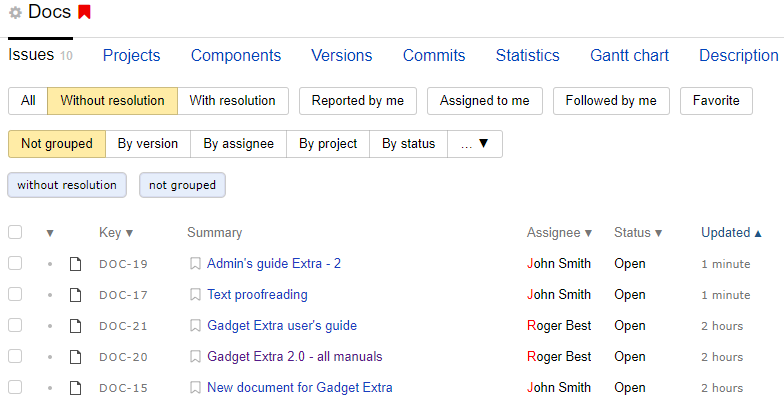Click the priority dot for DOC-19
Screen dimensions: 784x402
(50, 264)
